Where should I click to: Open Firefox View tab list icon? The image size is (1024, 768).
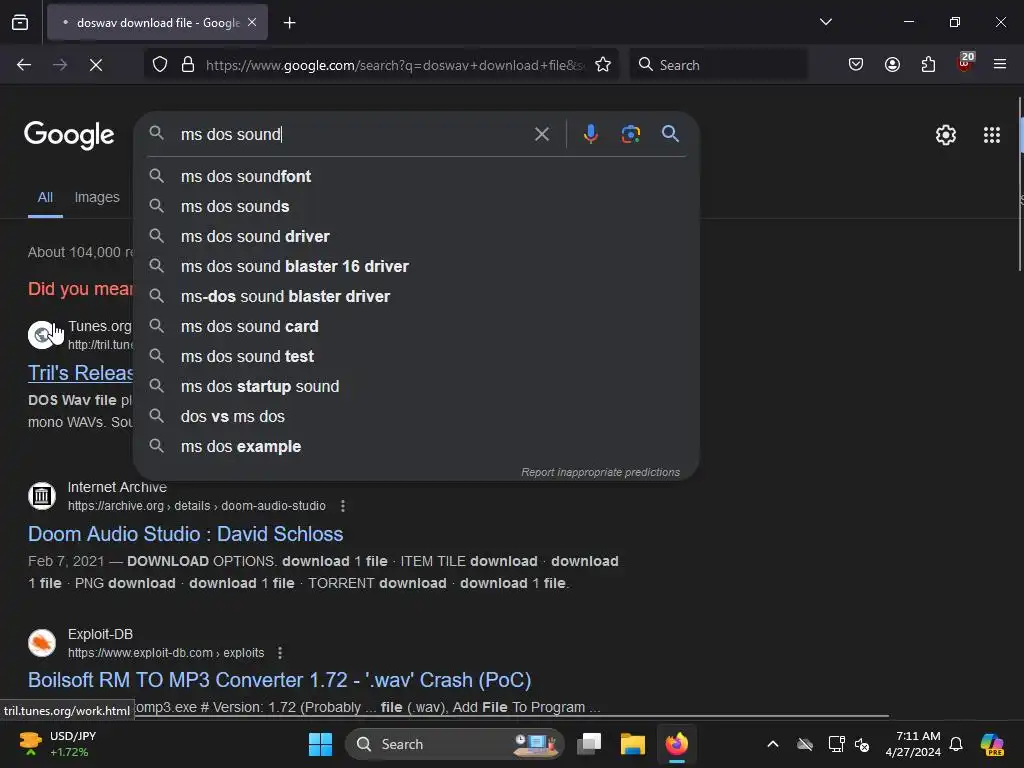click(20, 22)
